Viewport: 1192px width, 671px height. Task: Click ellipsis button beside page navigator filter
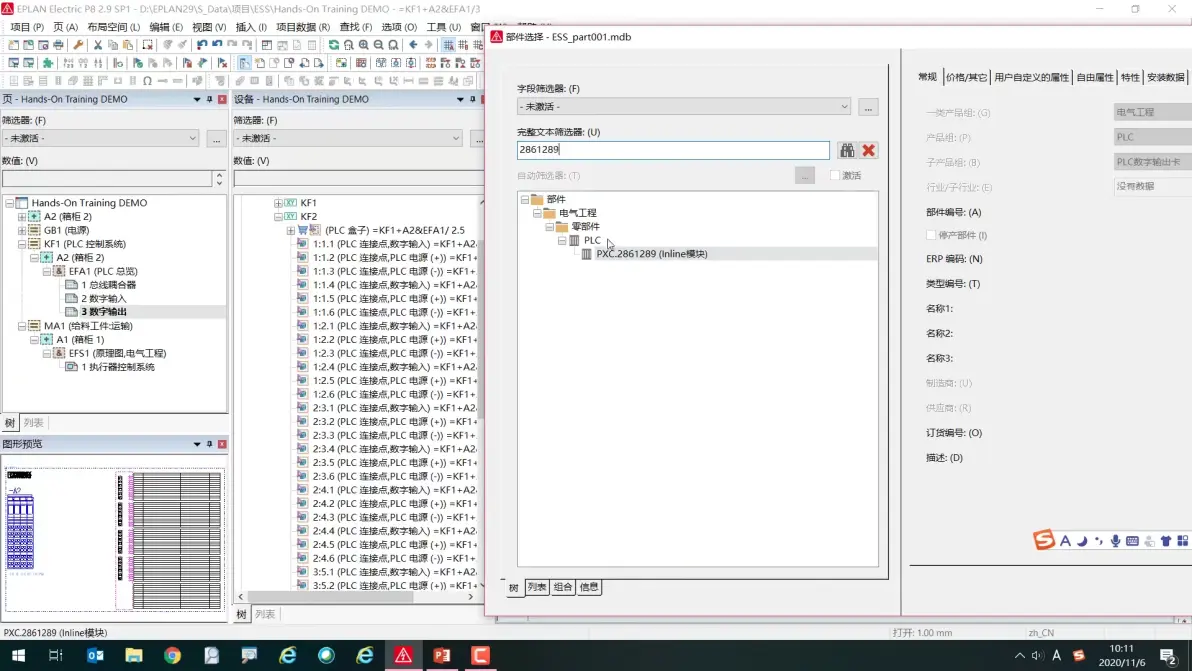217,138
